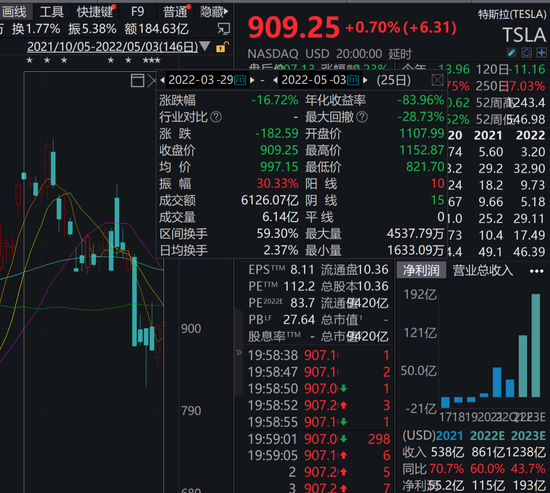Click the help icon next to 最大回撤

(x=362, y=117)
